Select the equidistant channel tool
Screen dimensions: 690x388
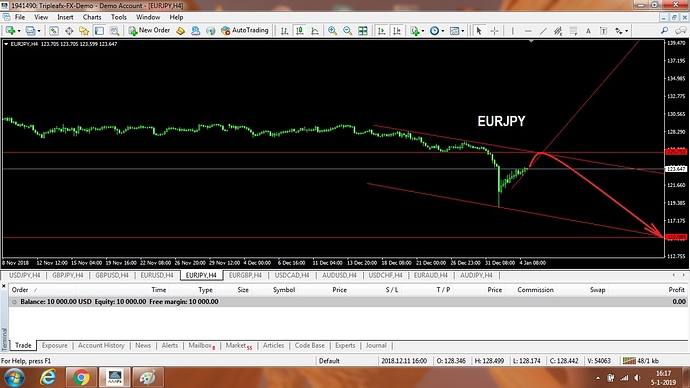(x=558, y=31)
